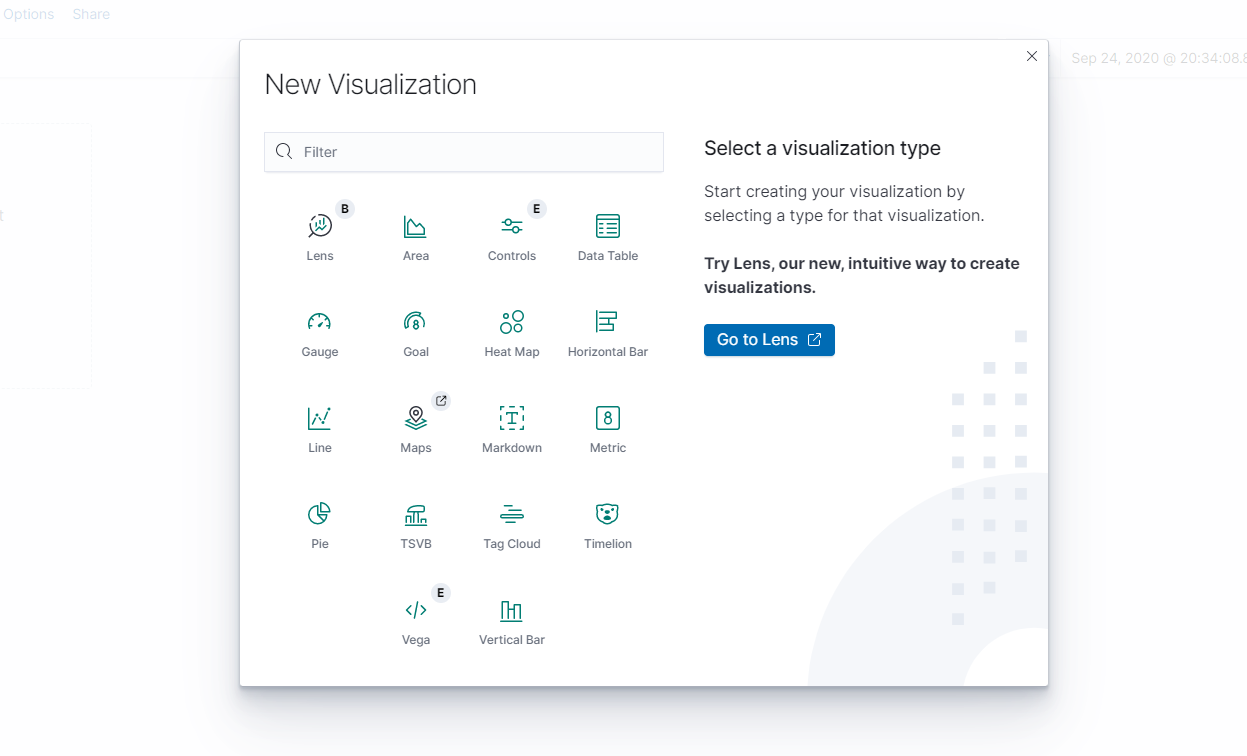Image resolution: width=1247 pixels, height=756 pixels.
Task: Select the Line chart icon
Action: tap(319, 418)
